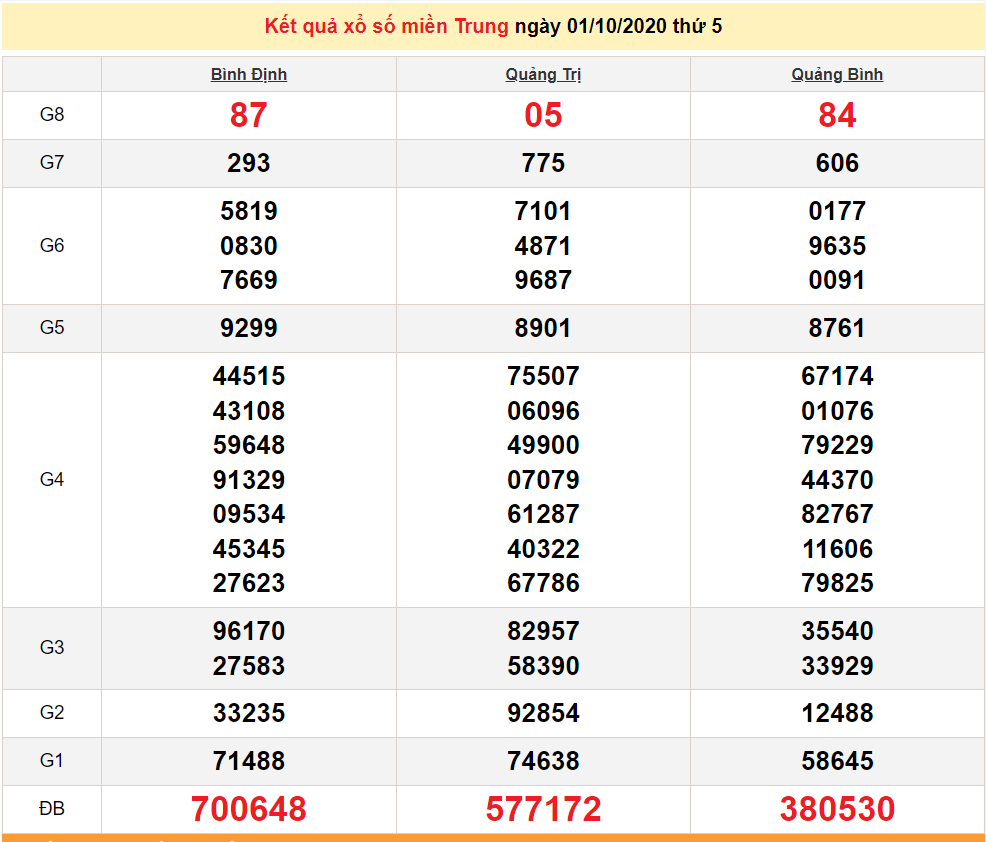Select the G8 number 05 for Quảng Trị
This screenshot has height=842, width=986.
point(542,115)
